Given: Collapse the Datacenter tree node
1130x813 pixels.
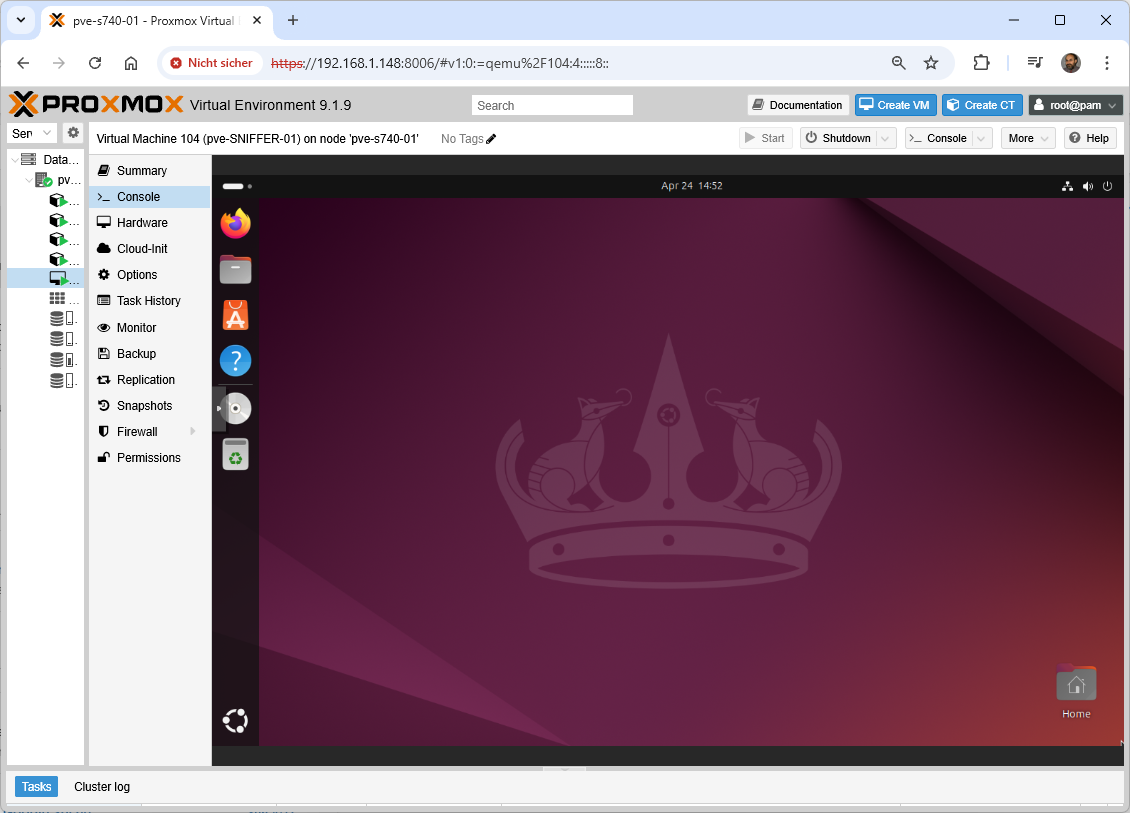Looking at the screenshot, I should click(x=14, y=160).
